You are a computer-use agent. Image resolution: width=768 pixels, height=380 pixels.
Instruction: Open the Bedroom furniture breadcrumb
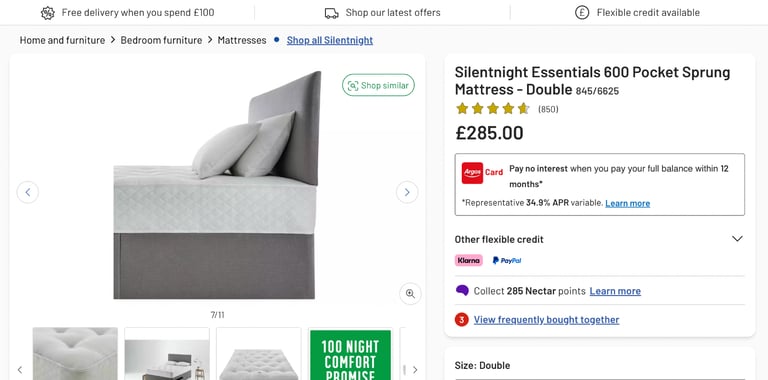click(161, 40)
